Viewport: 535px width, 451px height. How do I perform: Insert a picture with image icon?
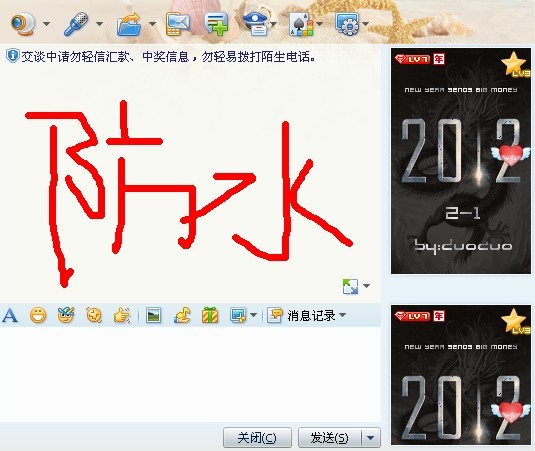tap(153, 315)
